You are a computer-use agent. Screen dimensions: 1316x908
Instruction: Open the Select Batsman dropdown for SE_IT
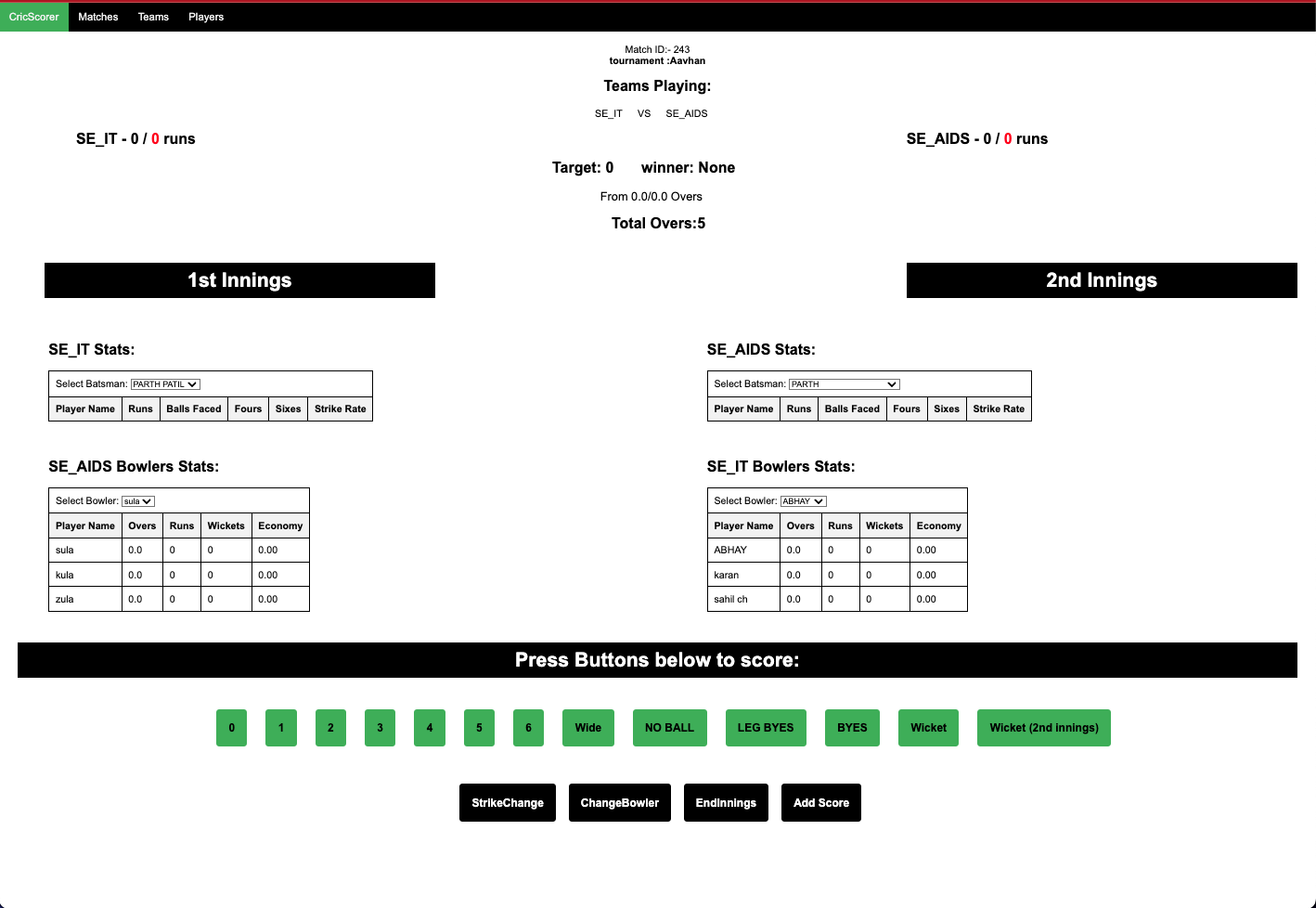point(165,383)
